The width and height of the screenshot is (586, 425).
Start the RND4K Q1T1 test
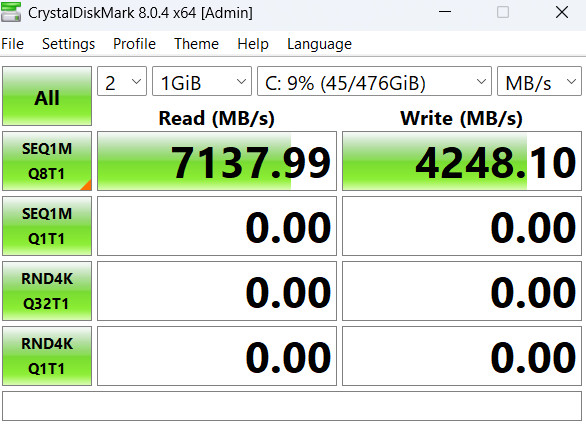coord(47,356)
